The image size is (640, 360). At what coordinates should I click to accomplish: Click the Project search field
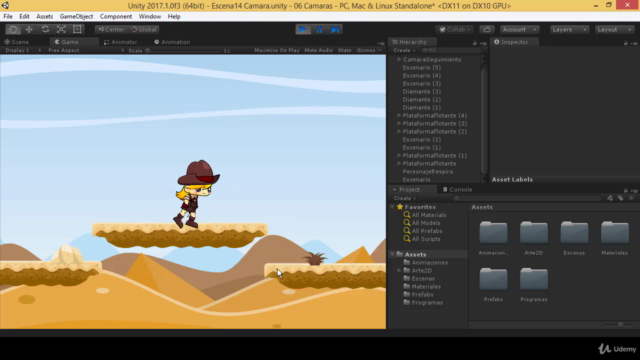click(x=527, y=198)
